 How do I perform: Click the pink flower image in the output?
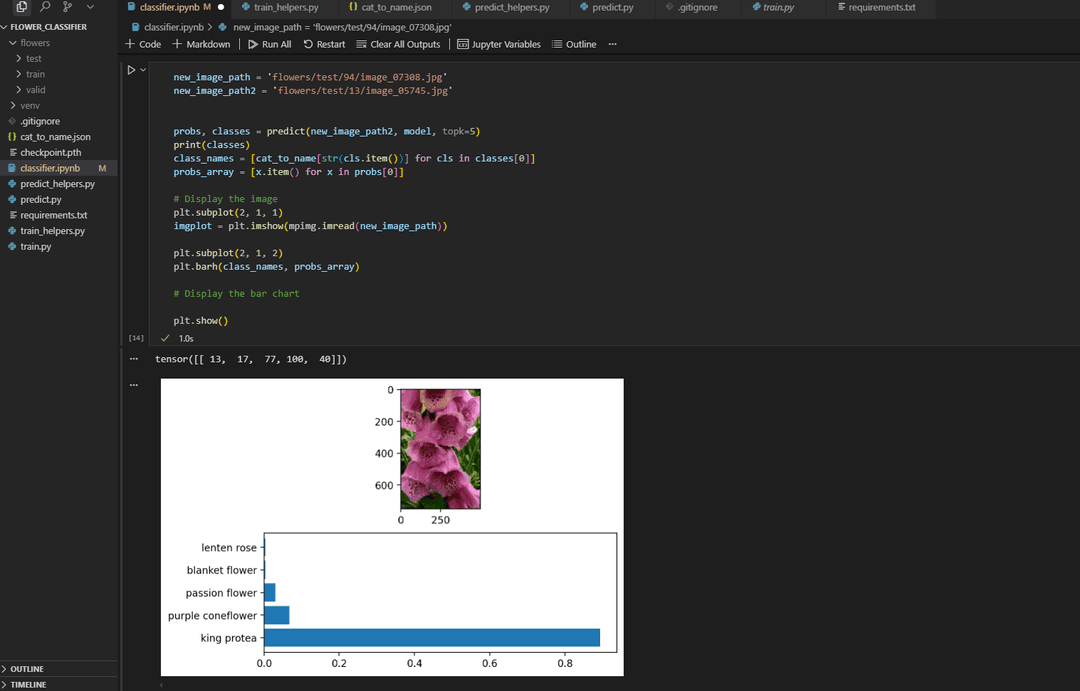(440, 447)
